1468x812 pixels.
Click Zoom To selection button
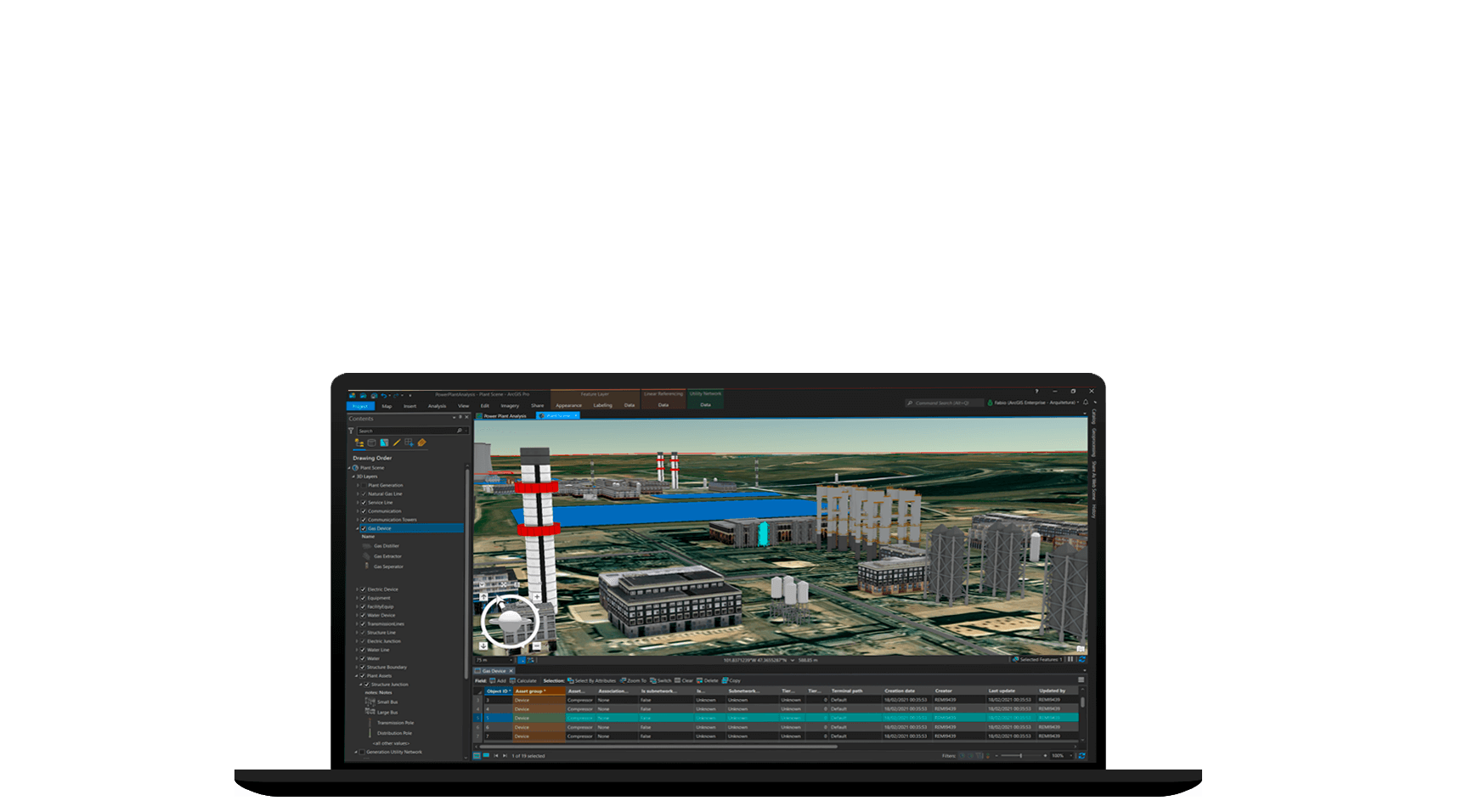point(633,680)
